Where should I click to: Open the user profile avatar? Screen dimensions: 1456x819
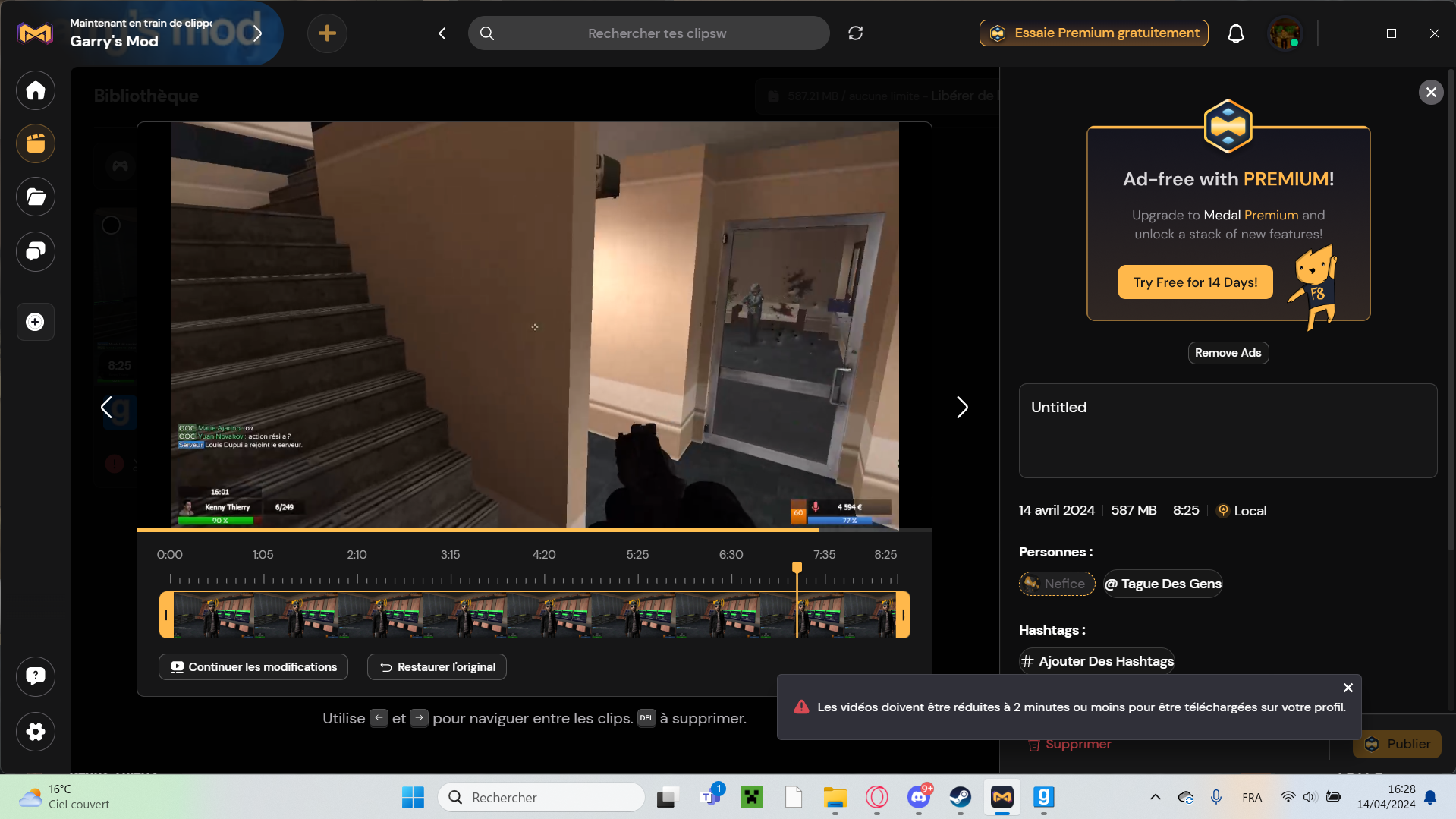[1285, 33]
